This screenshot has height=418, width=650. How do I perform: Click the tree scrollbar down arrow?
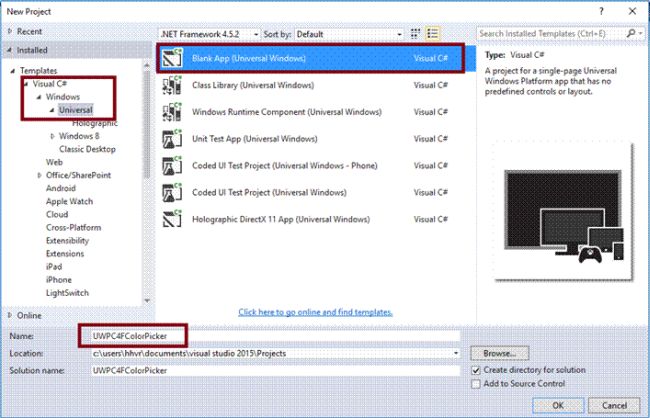point(147,301)
